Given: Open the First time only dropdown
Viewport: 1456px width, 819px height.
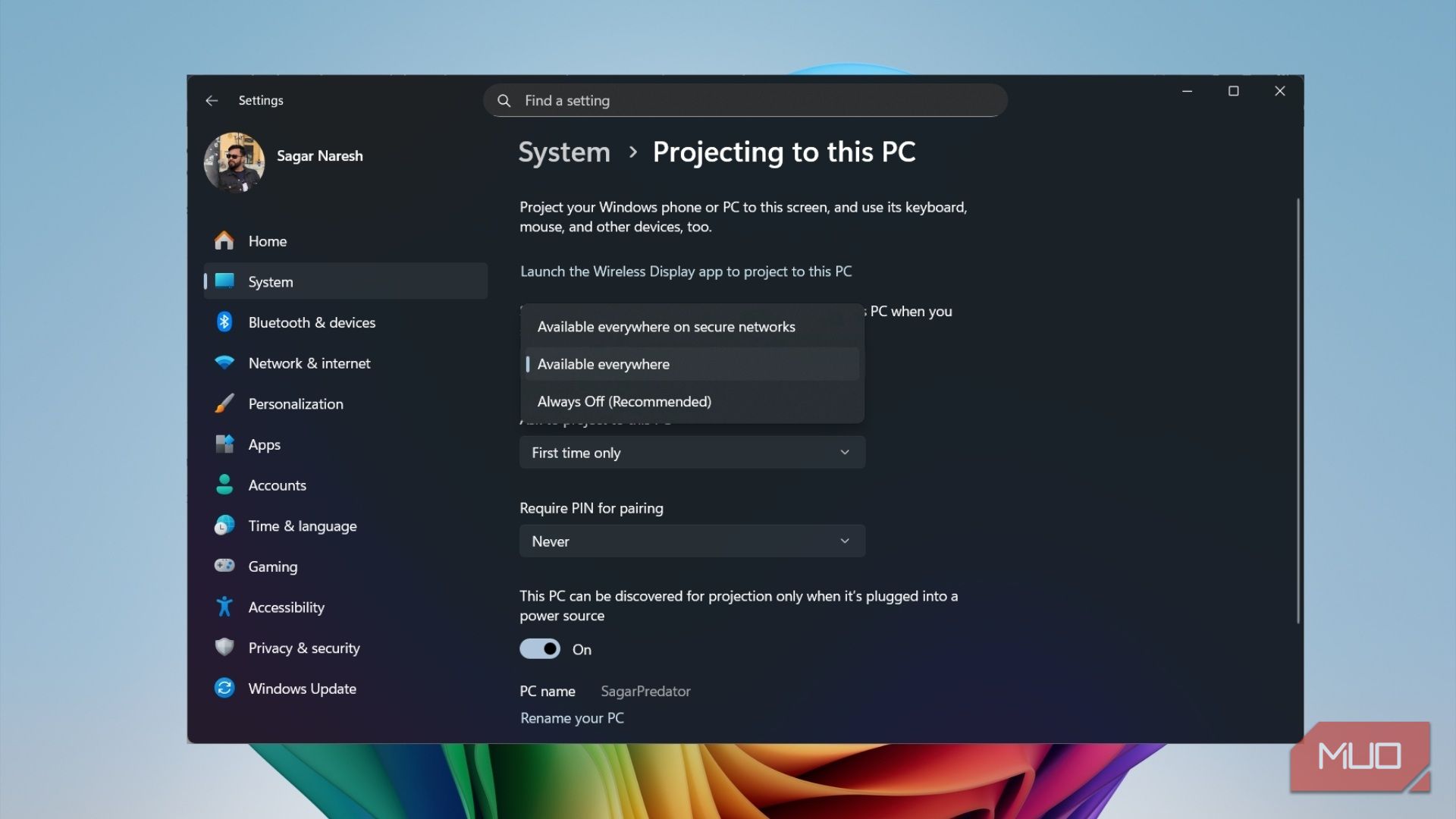Looking at the screenshot, I should coord(692,453).
